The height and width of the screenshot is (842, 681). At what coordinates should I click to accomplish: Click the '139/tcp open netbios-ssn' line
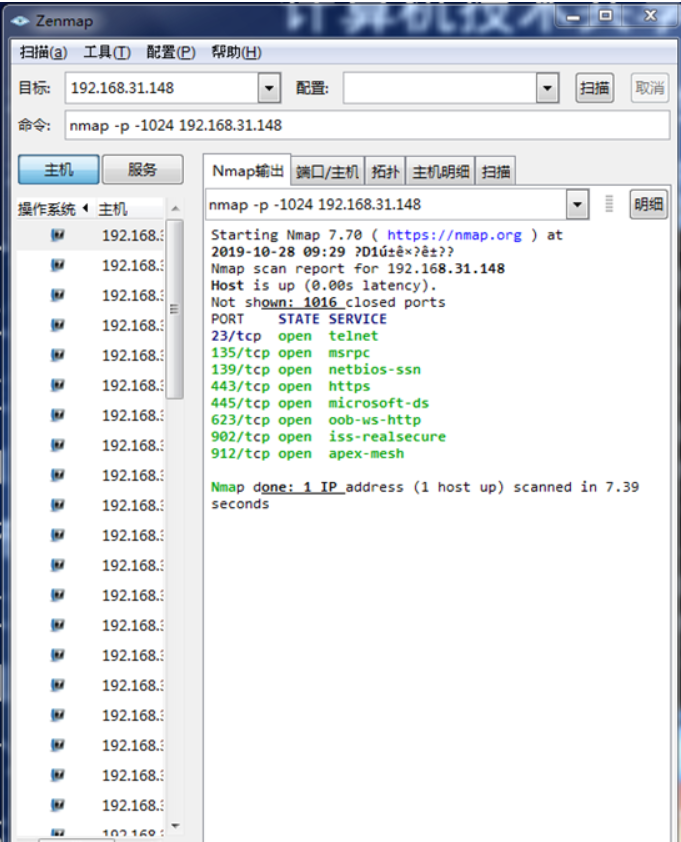316,369
